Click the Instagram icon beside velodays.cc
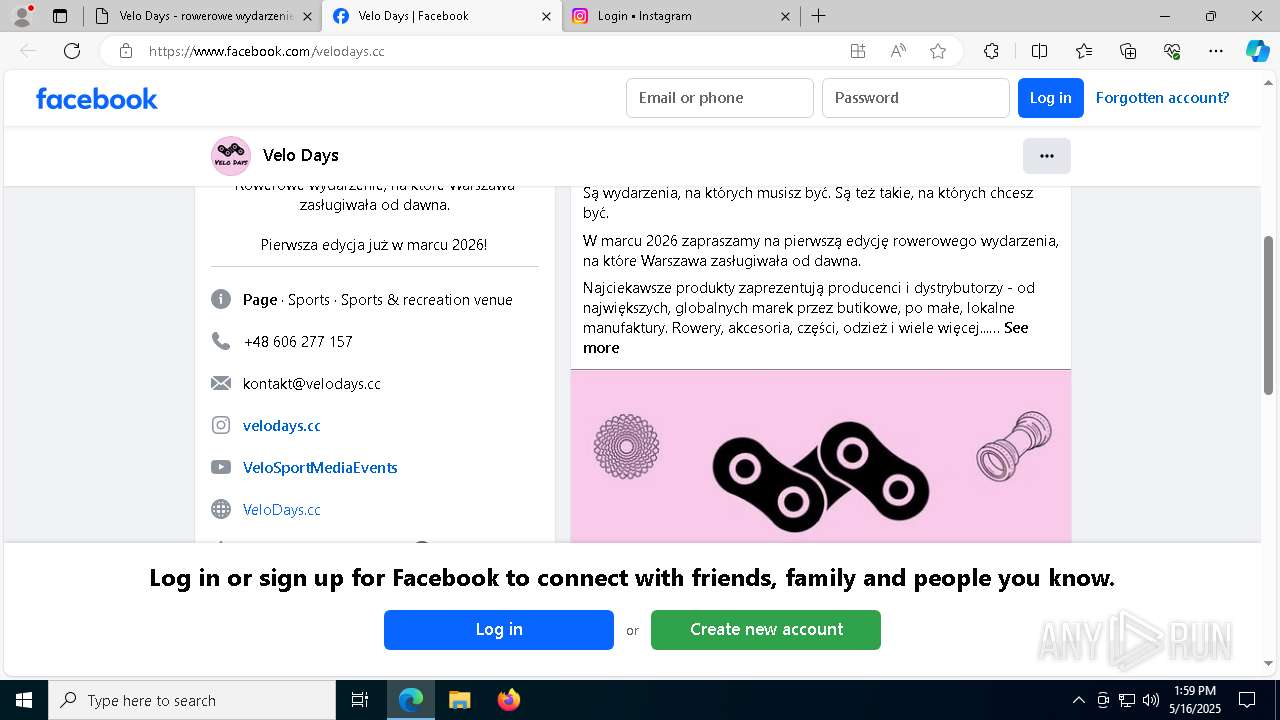 coord(221,425)
